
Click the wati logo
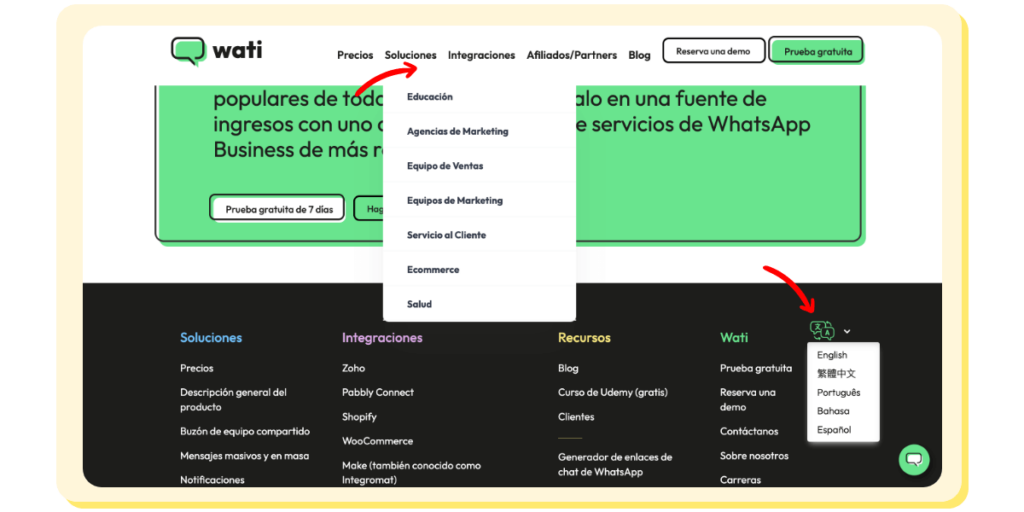tap(216, 51)
